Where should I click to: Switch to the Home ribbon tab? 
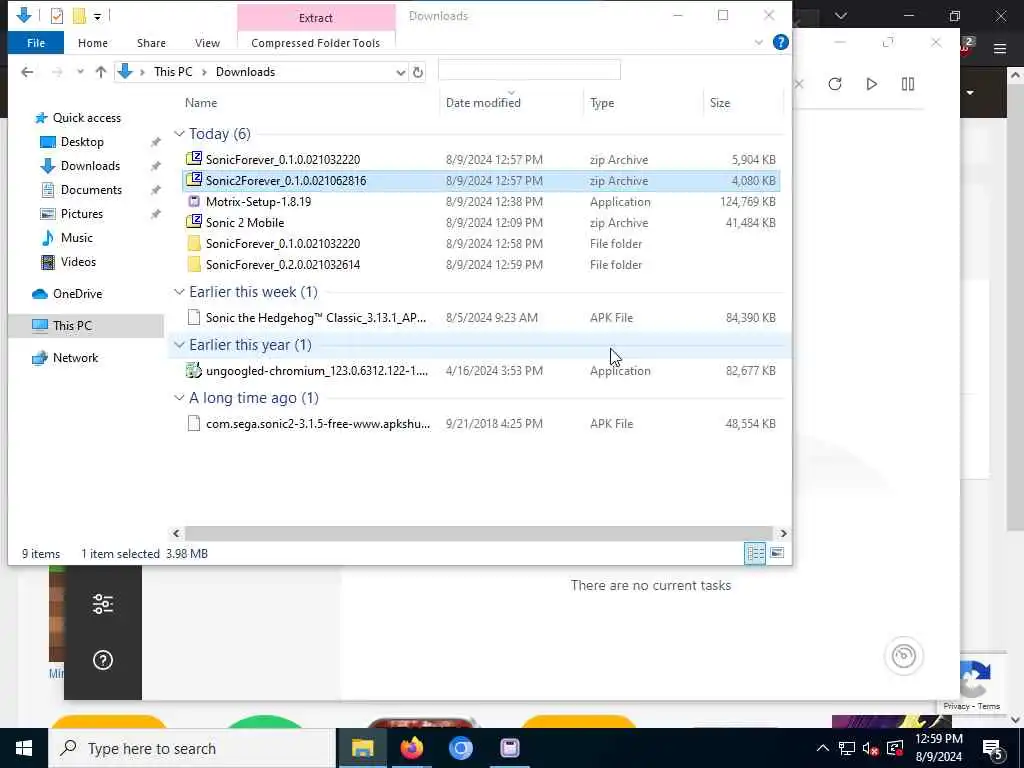[93, 43]
